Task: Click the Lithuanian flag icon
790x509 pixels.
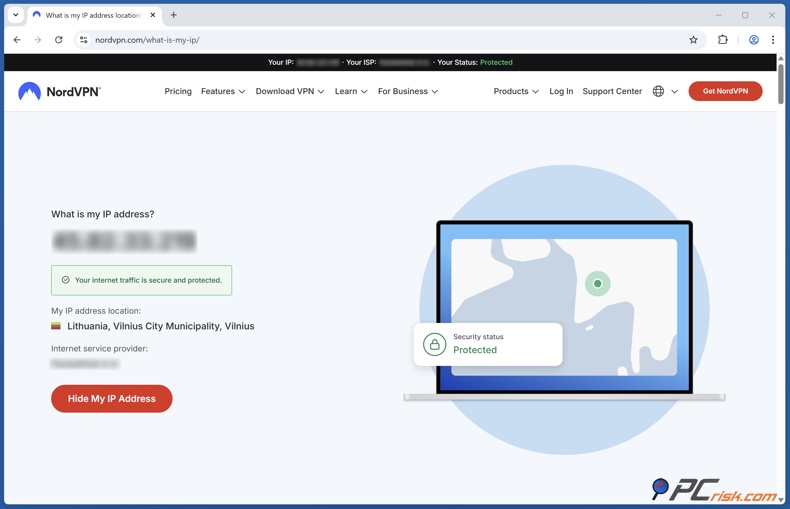Action: [x=56, y=326]
